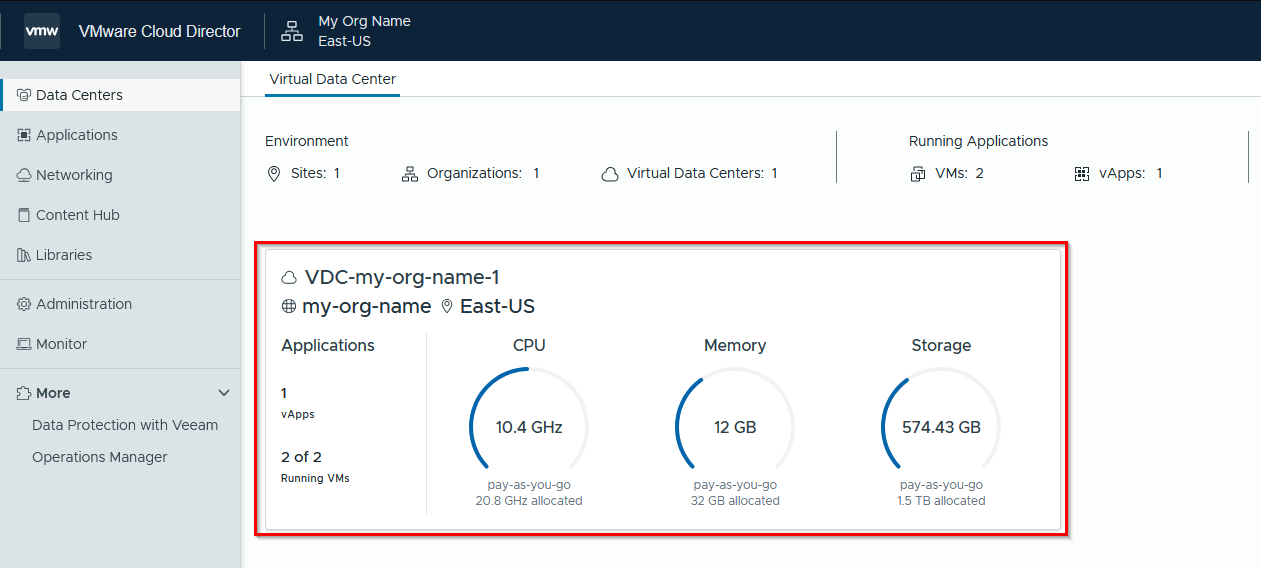
Task: Click the Sites location pin icon
Action: pos(274,174)
